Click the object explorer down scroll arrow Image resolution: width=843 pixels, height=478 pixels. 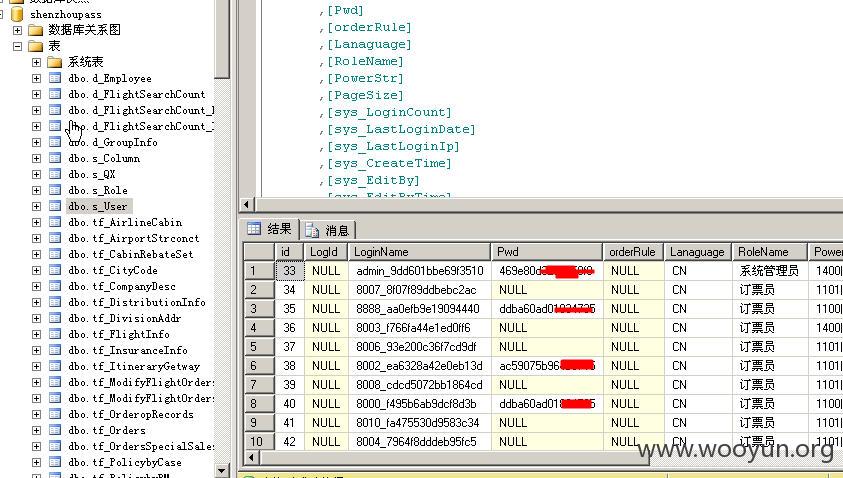pos(223,470)
